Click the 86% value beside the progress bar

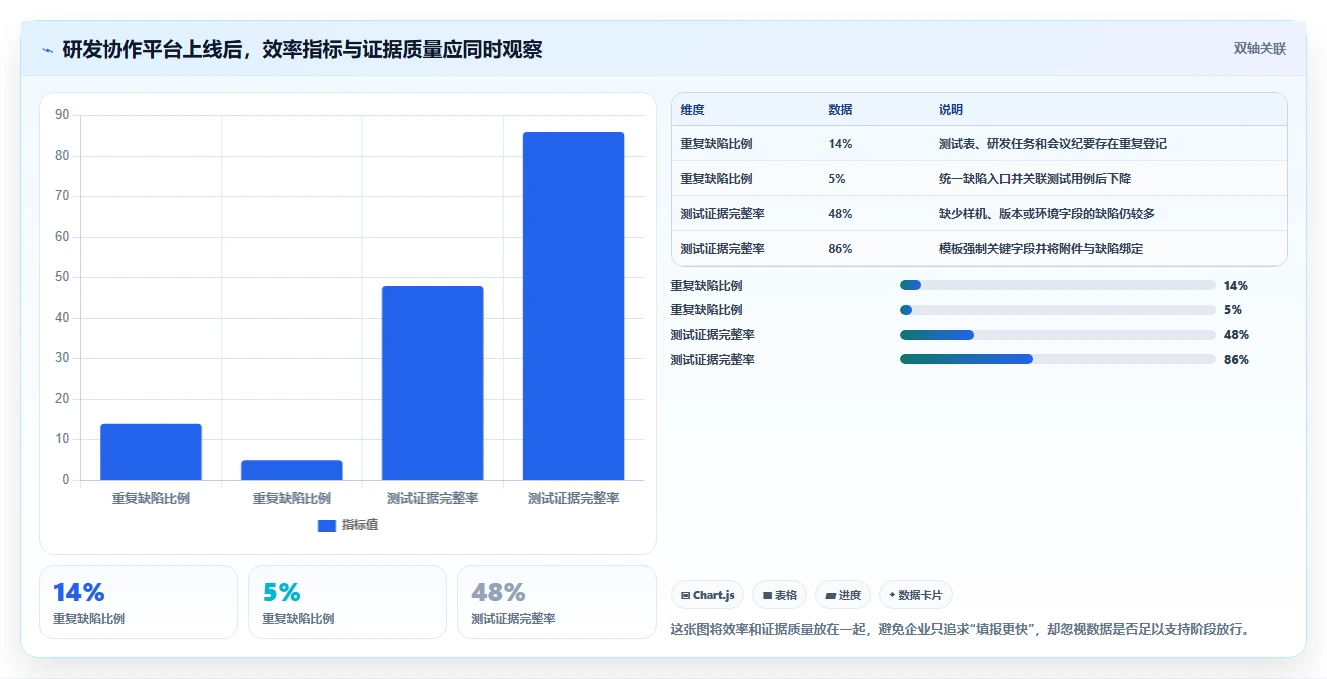click(1236, 359)
